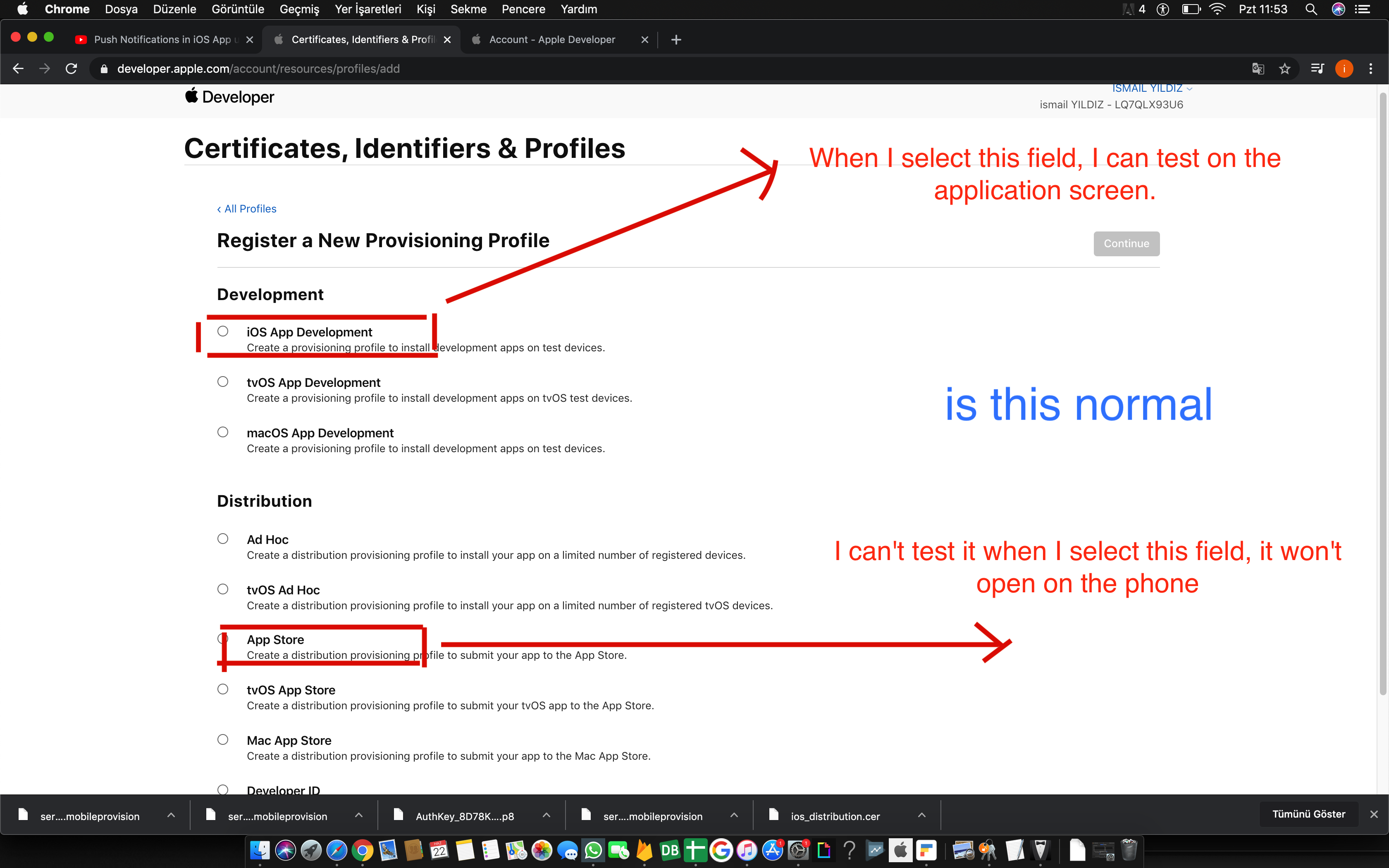The height and width of the screenshot is (868, 1389).
Task: Go back to All Profiles
Action: click(x=247, y=209)
